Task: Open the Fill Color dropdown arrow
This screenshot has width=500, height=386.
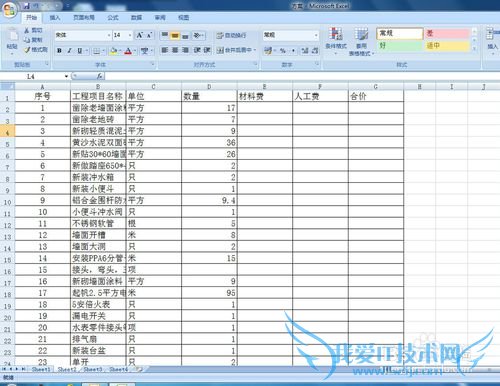Action: pos(120,51)
